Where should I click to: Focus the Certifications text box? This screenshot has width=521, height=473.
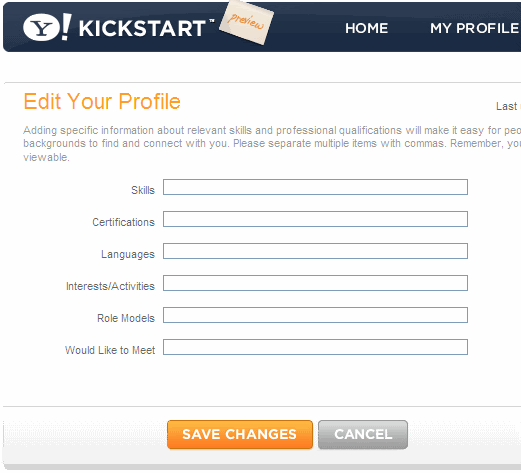tap(315, 219)
